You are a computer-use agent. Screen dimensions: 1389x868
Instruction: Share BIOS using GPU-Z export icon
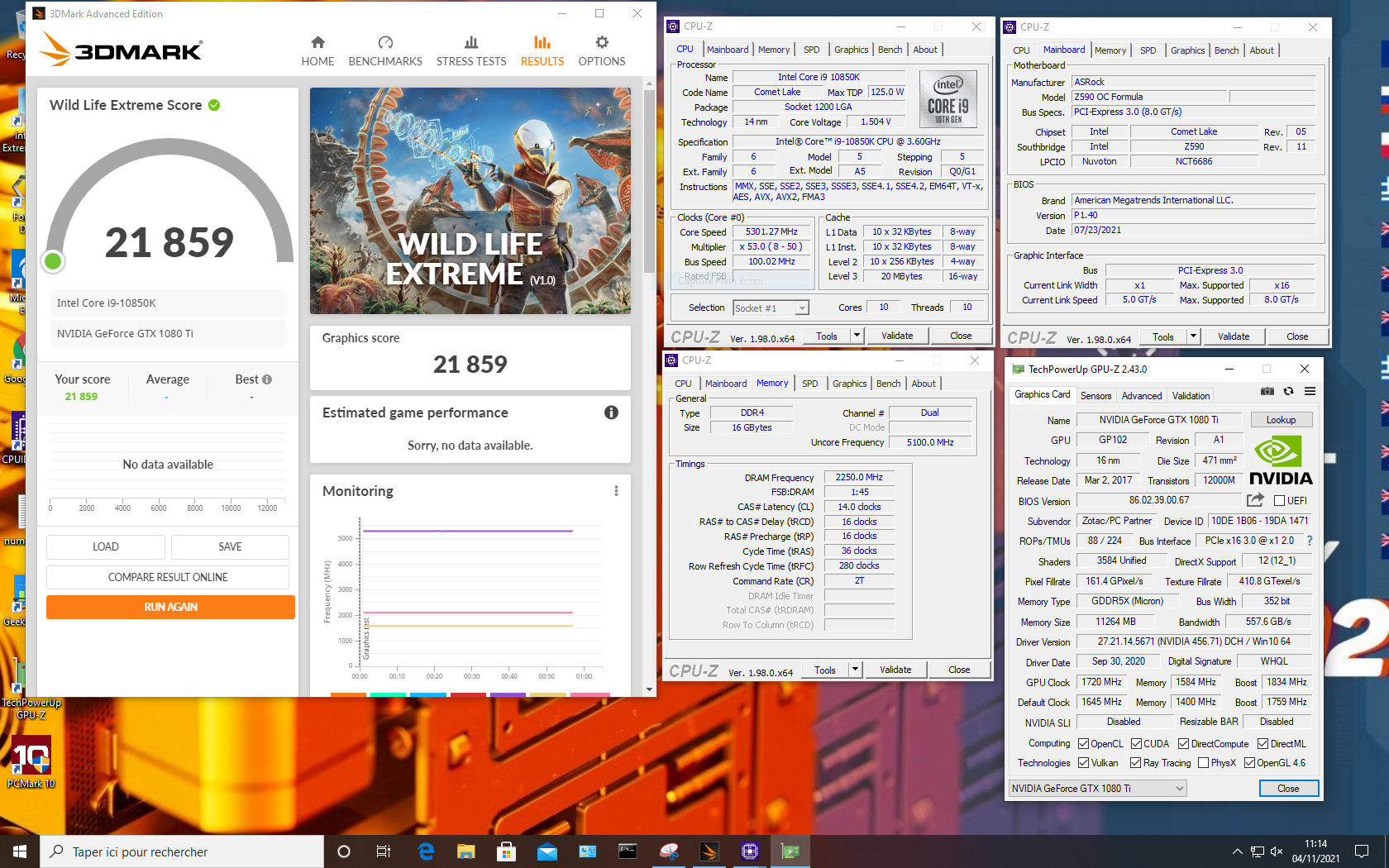pyautogui.click(x=1255, y=500)
